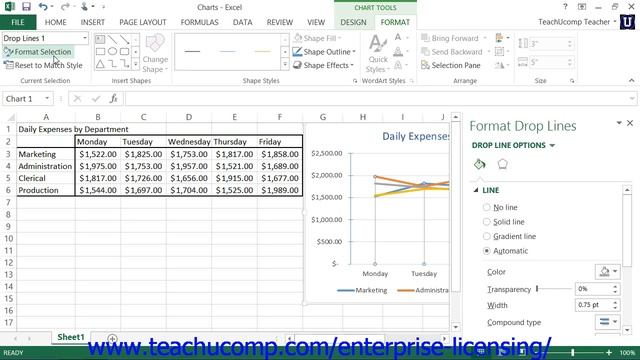Choose the orange line shape style
Image resolution: width=640 pixels, height=360 pixels.
coord(262,51)
